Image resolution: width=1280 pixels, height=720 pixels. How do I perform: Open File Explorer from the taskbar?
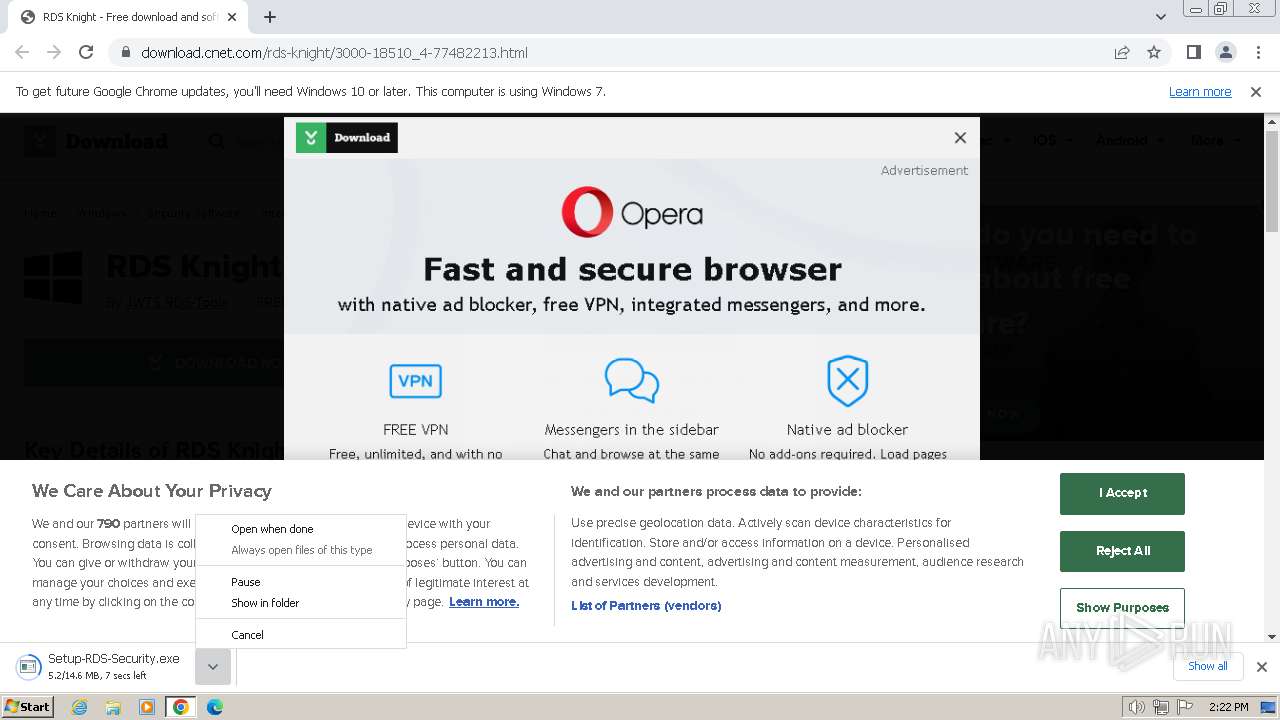click(113, 707)
